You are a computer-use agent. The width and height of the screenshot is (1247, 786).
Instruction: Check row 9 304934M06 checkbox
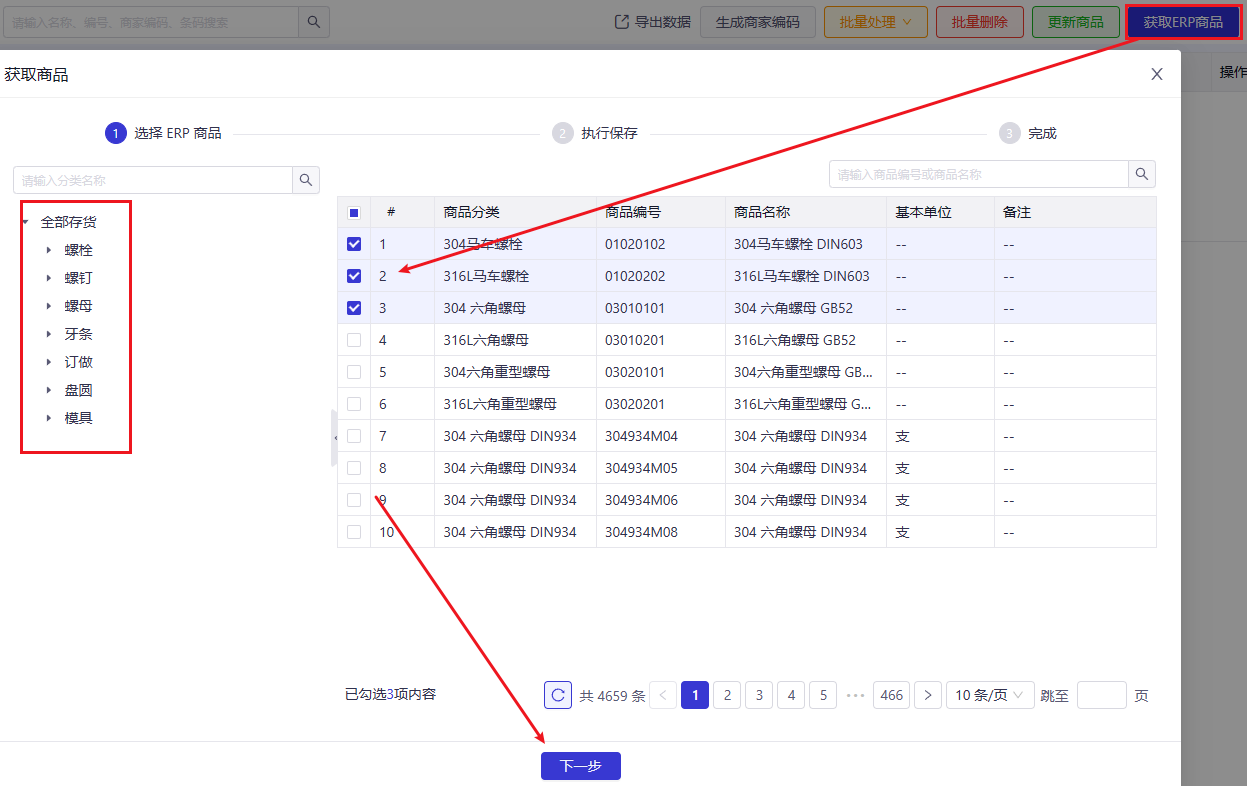coord(354,500)
